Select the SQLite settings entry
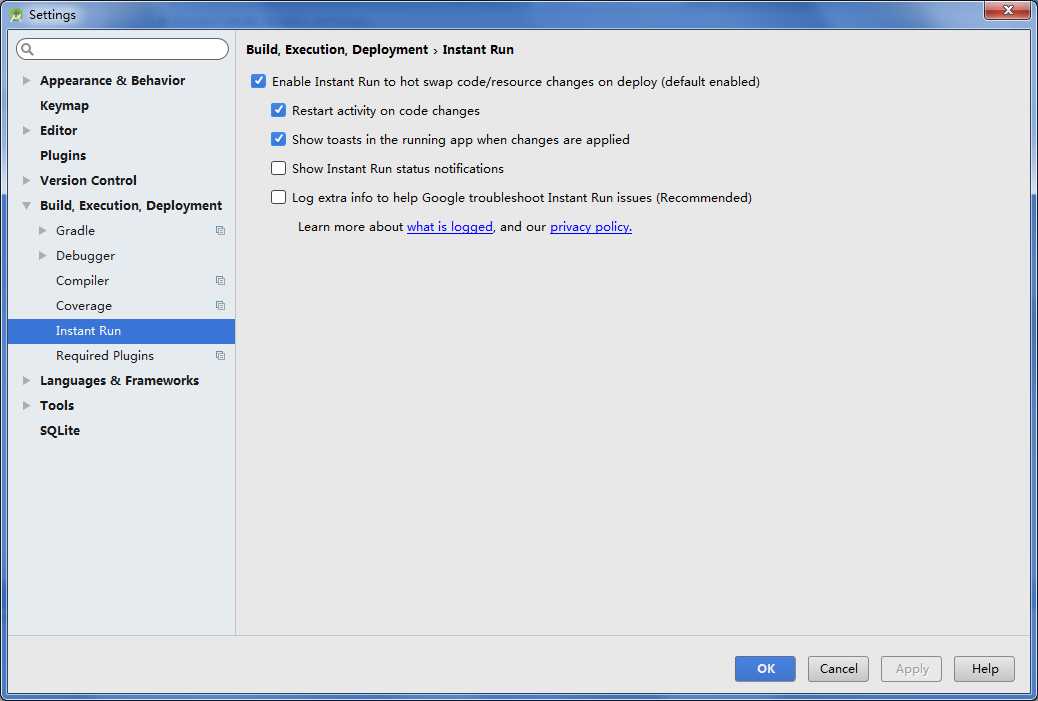Viewport: 1038px width, 701px height. [60, 431]
